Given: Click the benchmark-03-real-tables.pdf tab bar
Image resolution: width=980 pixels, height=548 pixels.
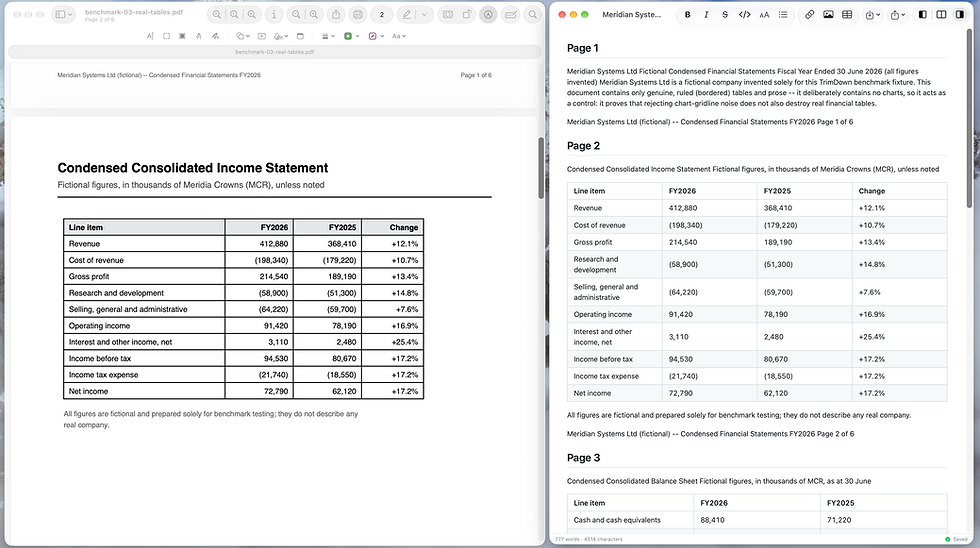Looking at the screenshot, I should [x=274, y=52].
